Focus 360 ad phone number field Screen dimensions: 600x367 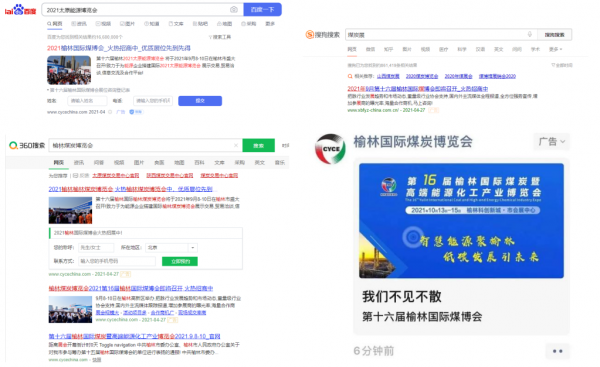click(x=117, y=261)
